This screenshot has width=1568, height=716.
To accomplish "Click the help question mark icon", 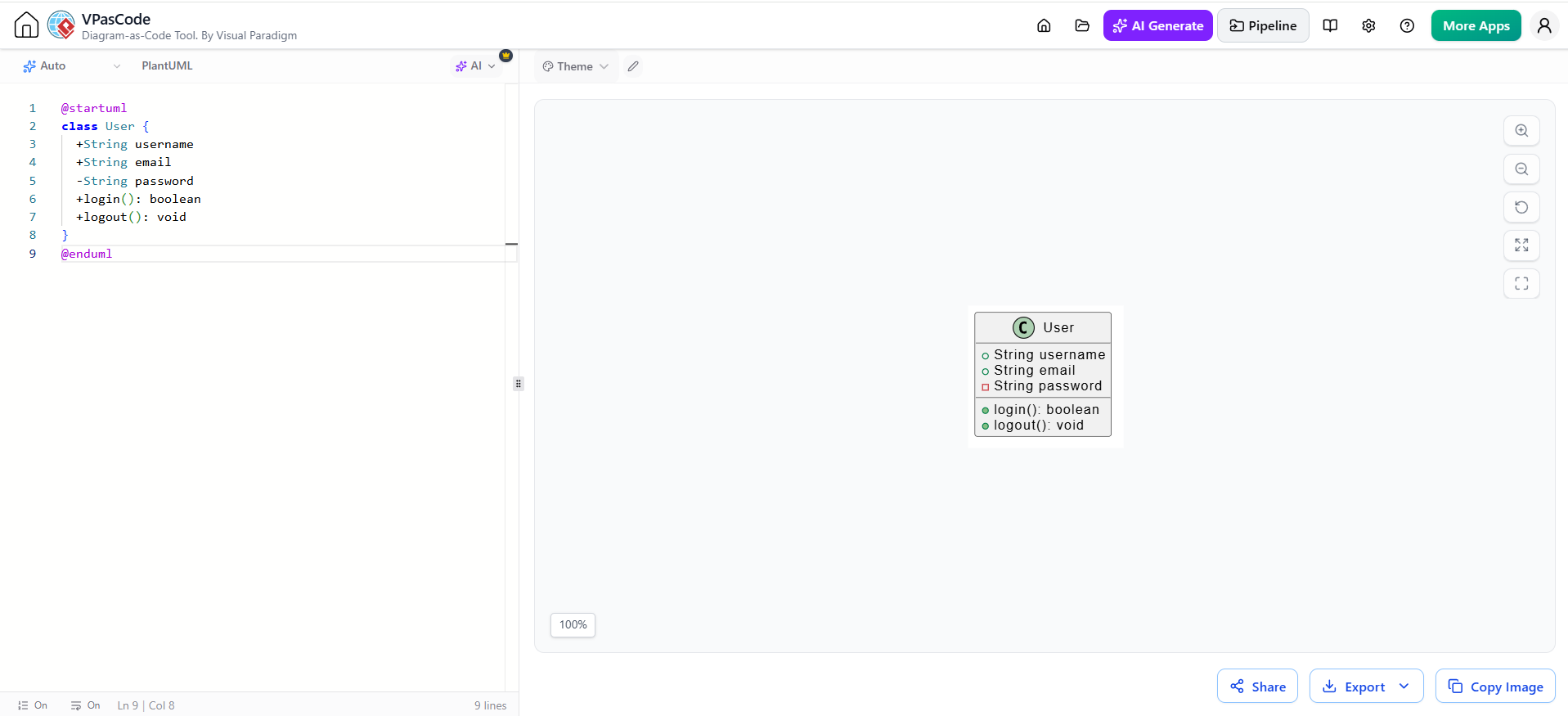I will point(1407,25).
